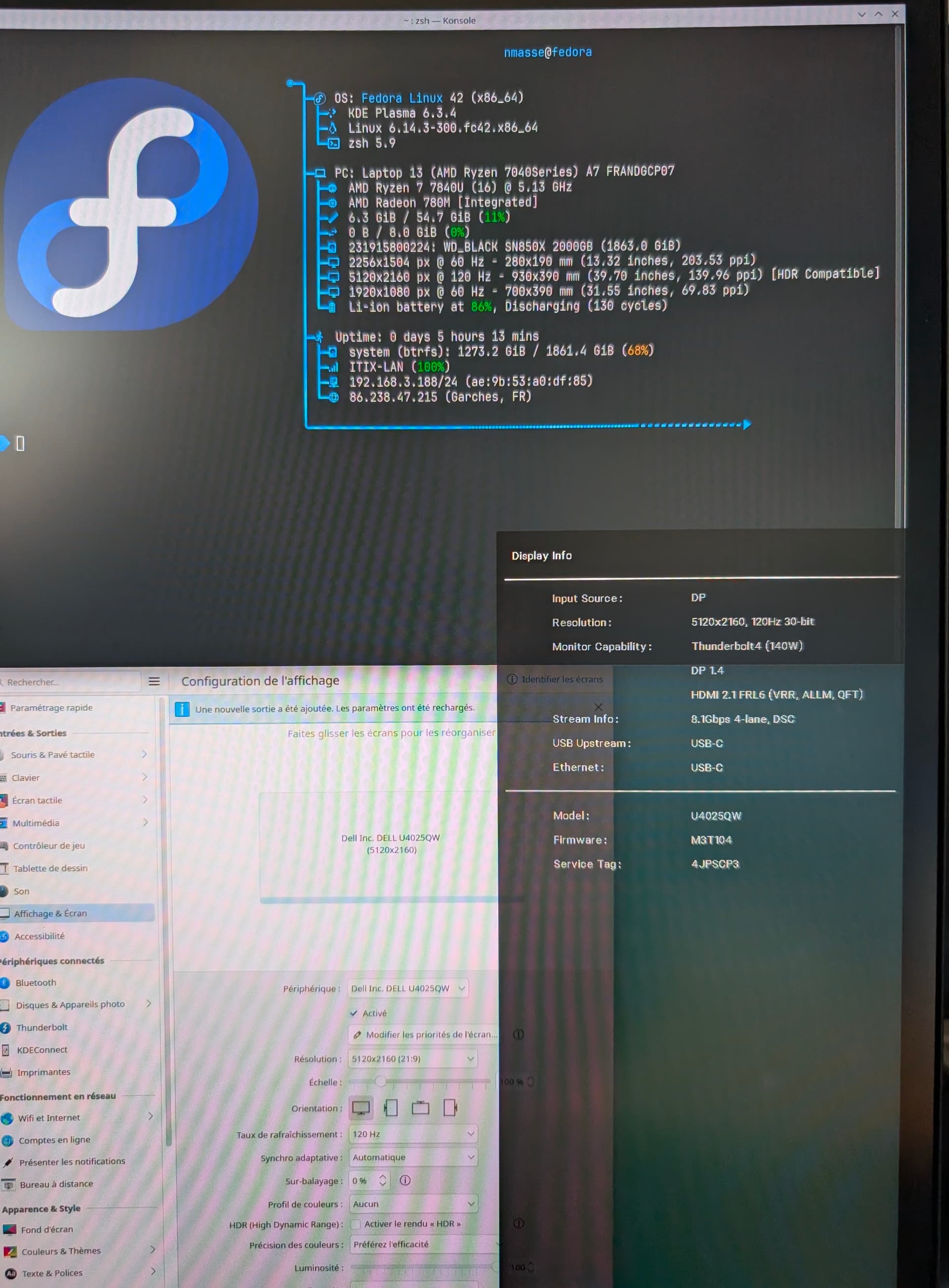Expand Texte & Polices chevron
The height and width of the screenshot is (1288, 949).
coord(153,1271)
